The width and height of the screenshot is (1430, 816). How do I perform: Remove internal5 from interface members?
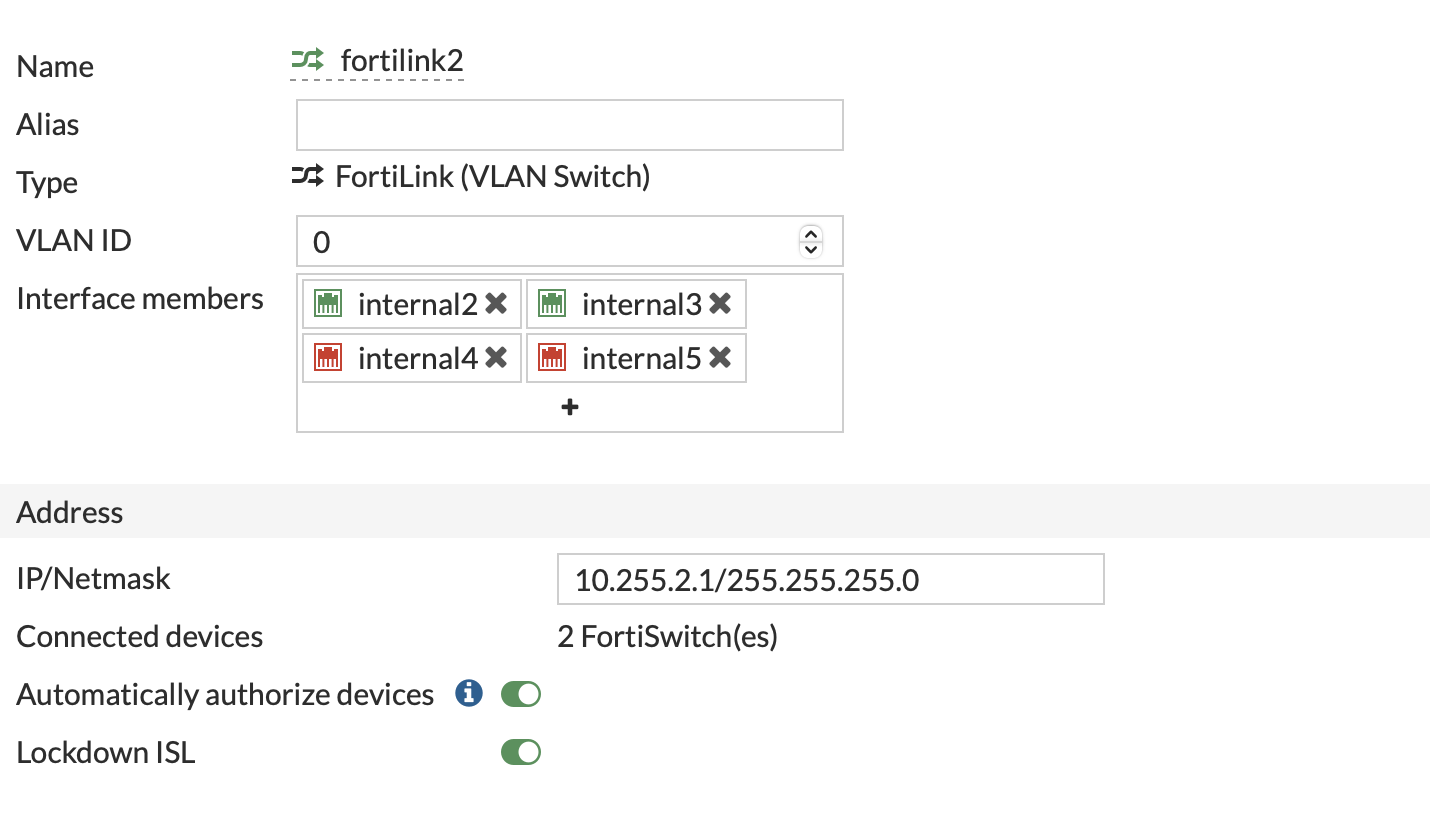pyautogui.click(x=720, y=357)
